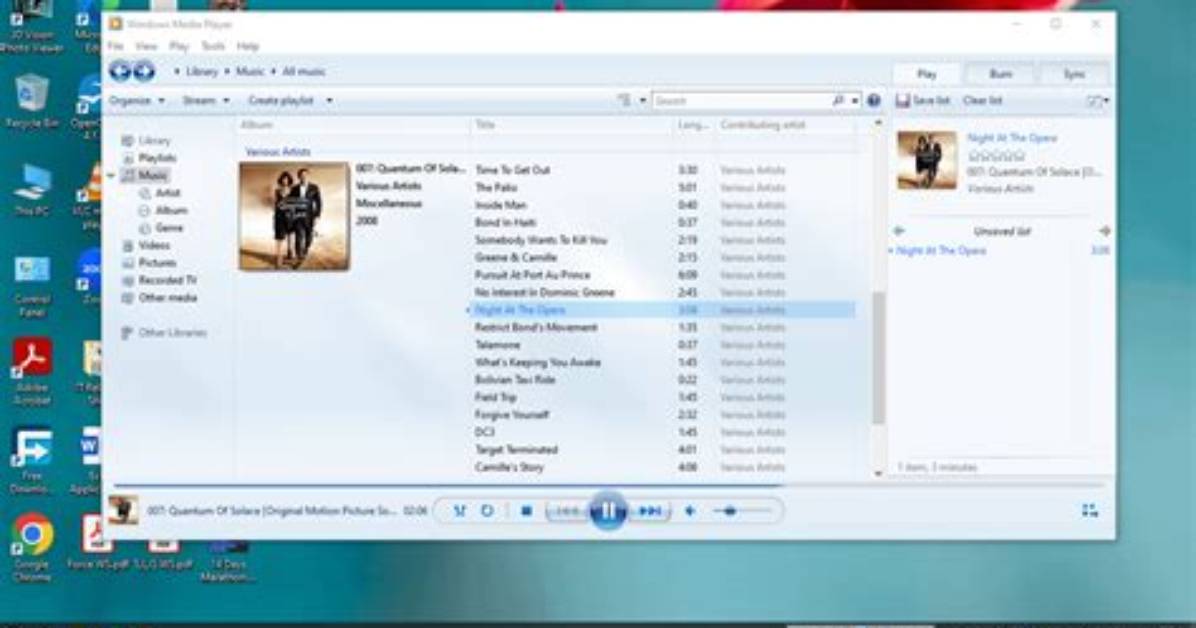The height and width of the screenshot is (628, 1196).
Task: Click the Various Artists group header link
Action: (278, 152)
